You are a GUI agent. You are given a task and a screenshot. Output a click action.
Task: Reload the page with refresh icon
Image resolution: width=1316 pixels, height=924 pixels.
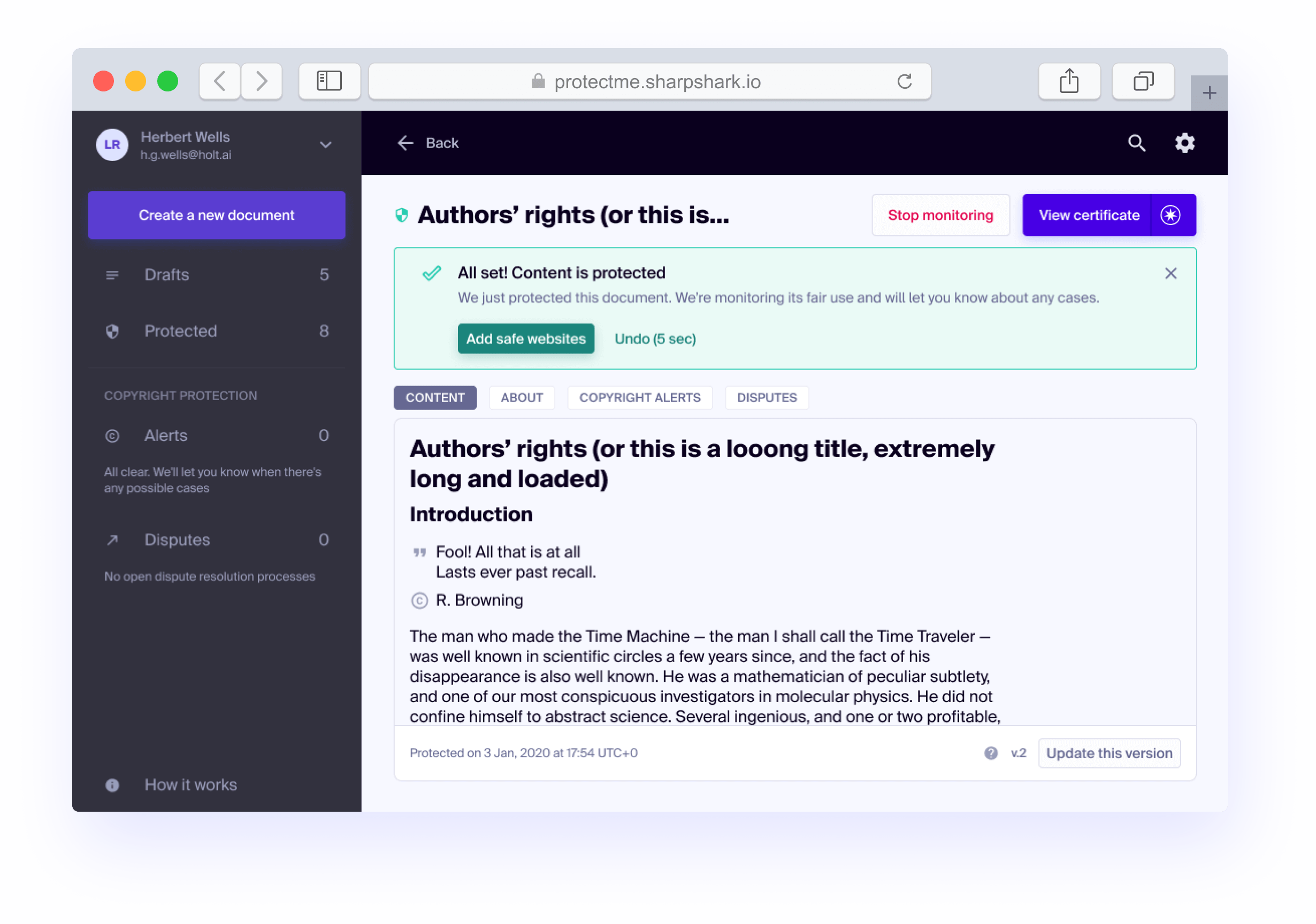pyautogui.click(x=905, y=81)
